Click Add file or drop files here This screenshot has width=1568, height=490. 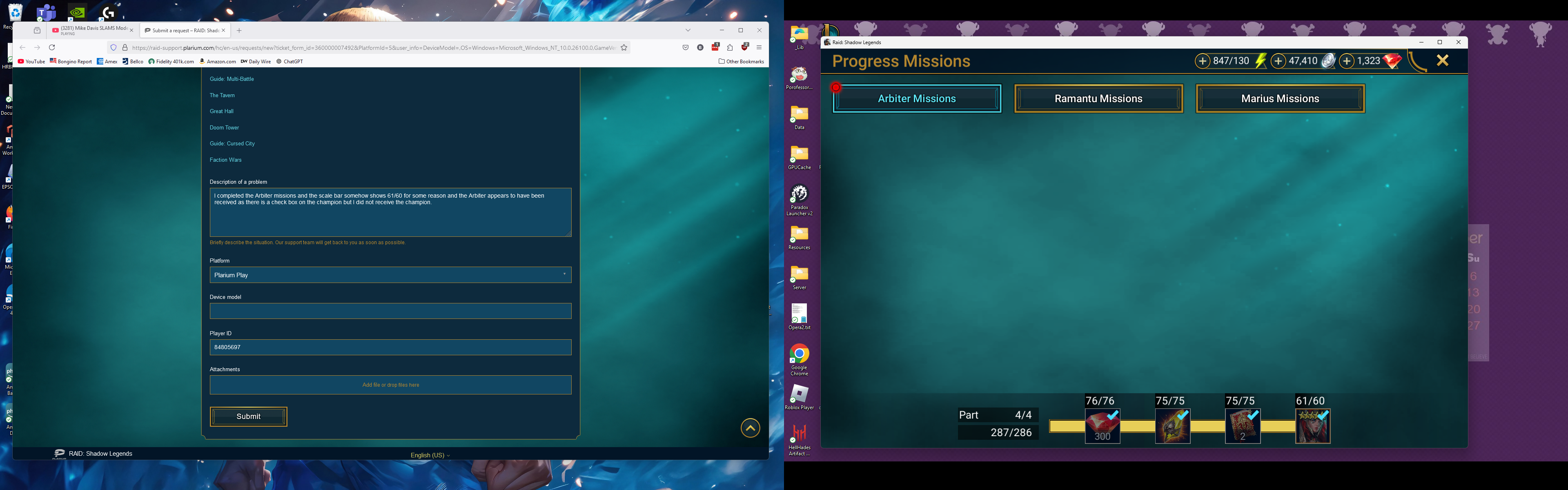(x=390, y=385)
